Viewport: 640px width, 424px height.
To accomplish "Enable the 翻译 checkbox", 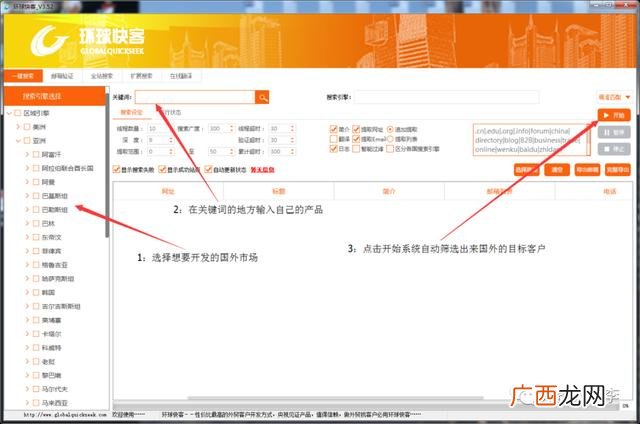I will click(x=333, y=139).
